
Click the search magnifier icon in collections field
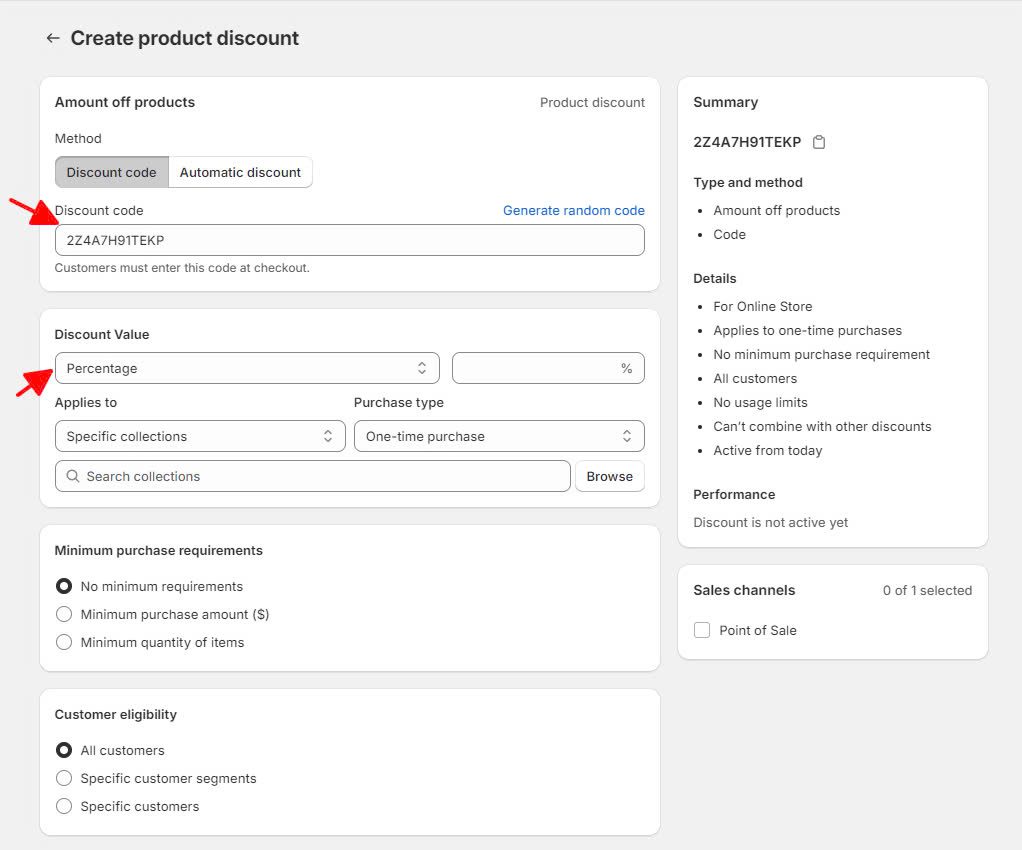point(73,476)
